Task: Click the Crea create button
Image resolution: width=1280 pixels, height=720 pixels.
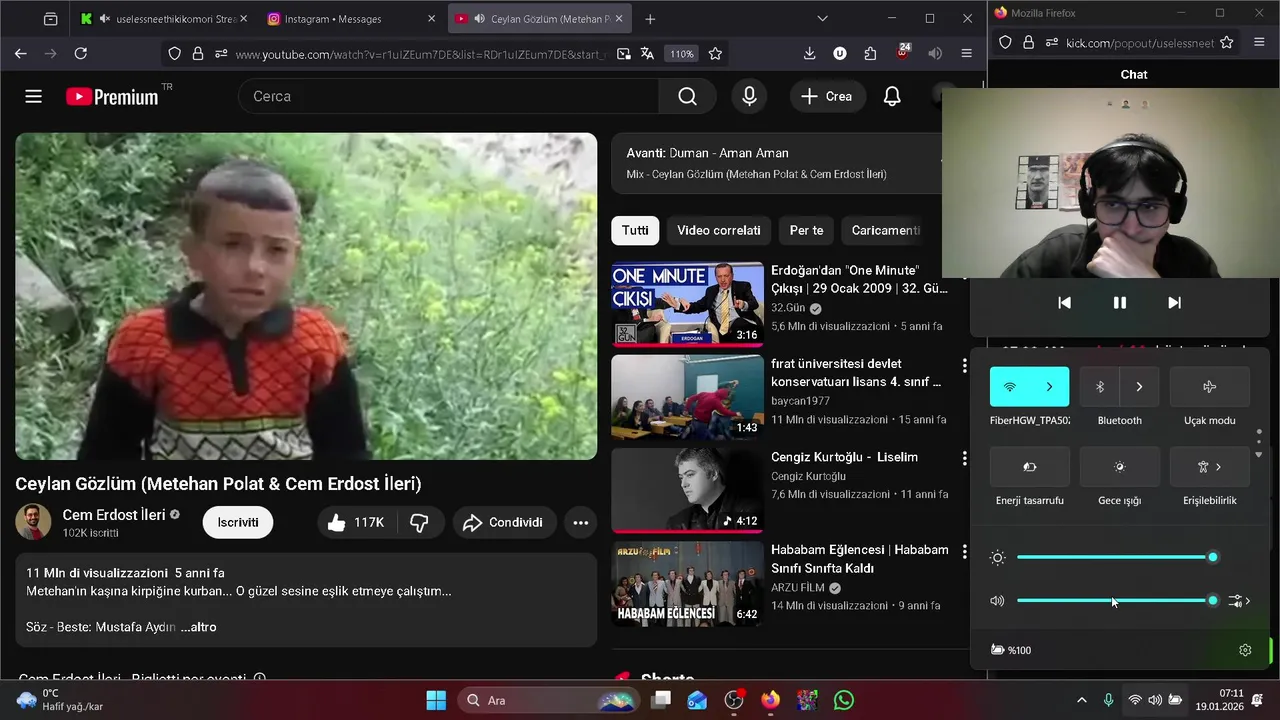Action: [x=826, y=96]
